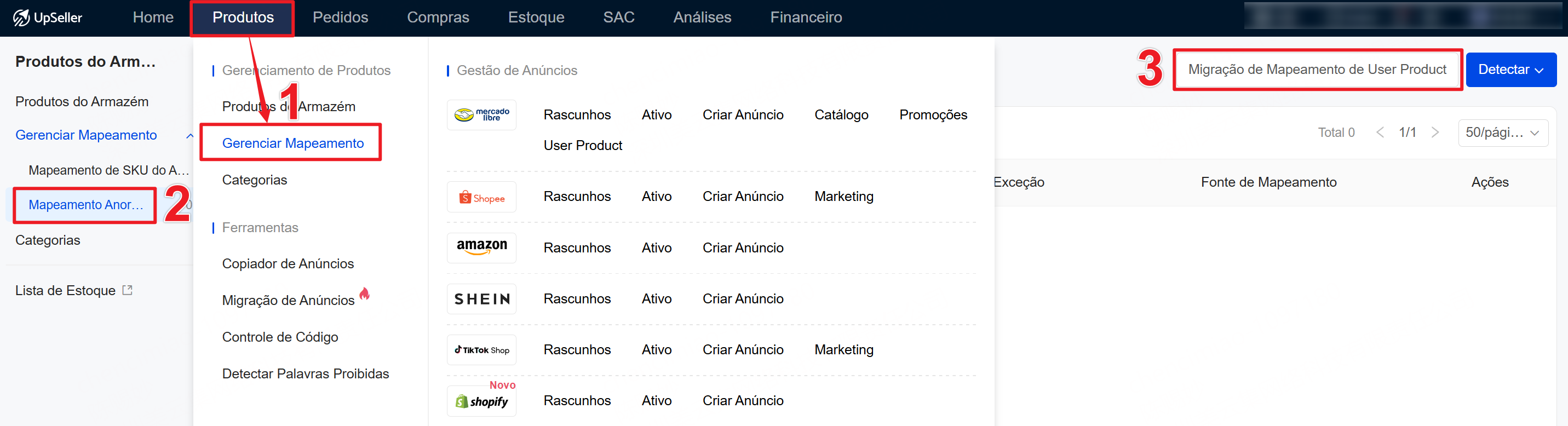Click the UpSeller logo
Viewport: 1568px width, 426px height.
48,18
